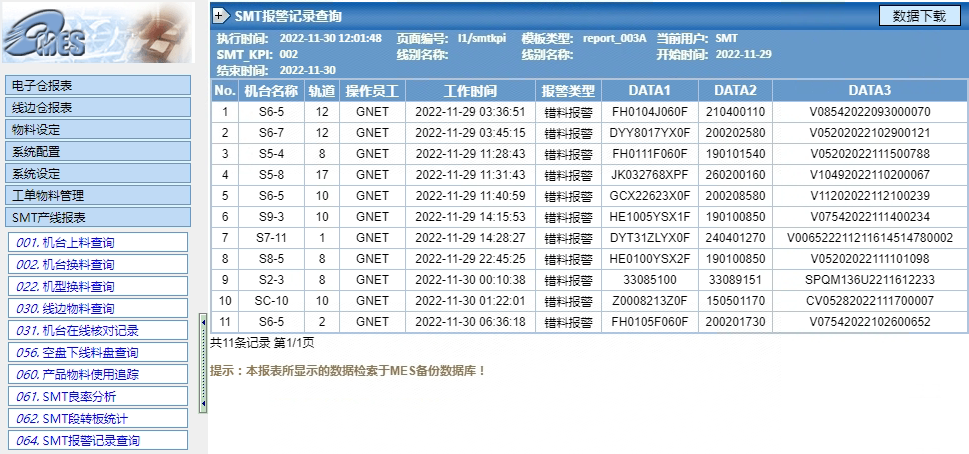Open 030. 线边物料查询 report link
The image size is (969, 454).
(x=98, y=309)
